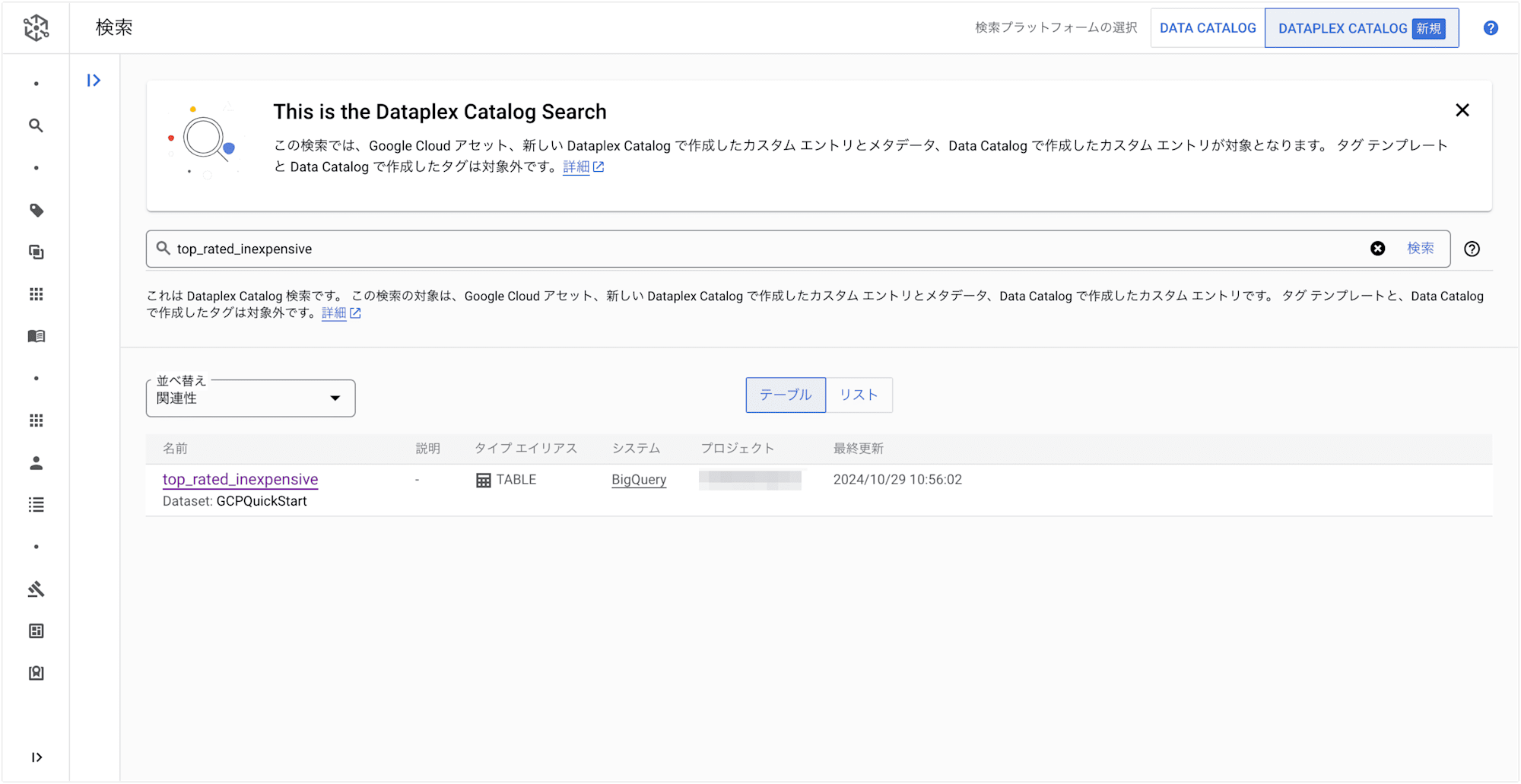Click the 最終更新 column header
1521x784 pixels.
point(859,449)
